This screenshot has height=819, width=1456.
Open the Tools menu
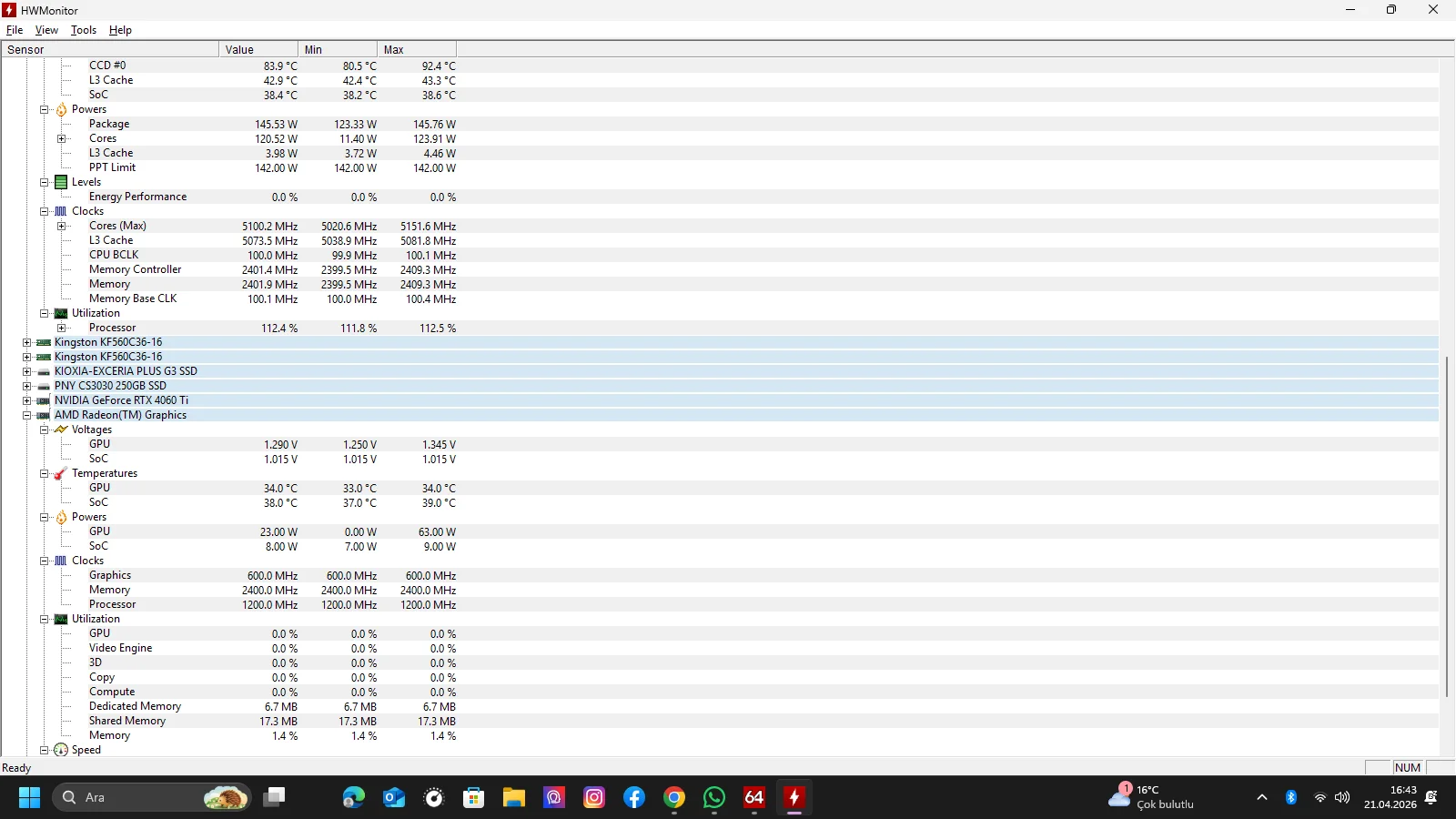(x=84, y=30)
